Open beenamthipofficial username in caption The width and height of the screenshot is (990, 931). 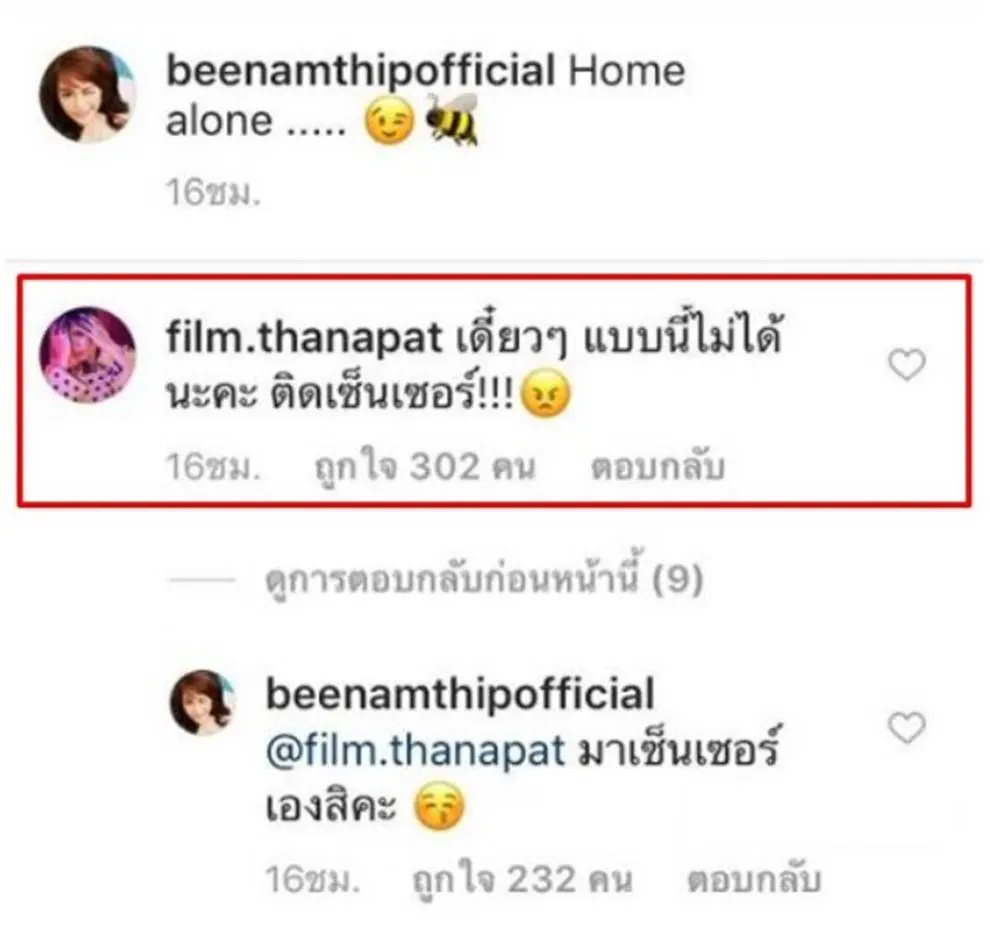(x=361, y=71)
